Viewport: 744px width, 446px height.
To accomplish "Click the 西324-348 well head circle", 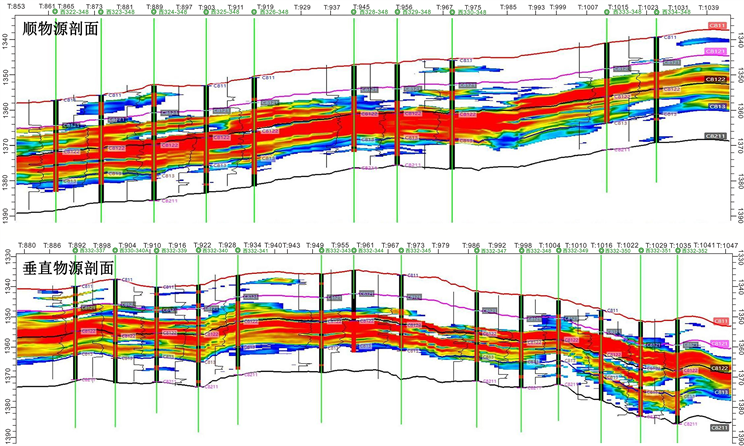I will point(153,12).
